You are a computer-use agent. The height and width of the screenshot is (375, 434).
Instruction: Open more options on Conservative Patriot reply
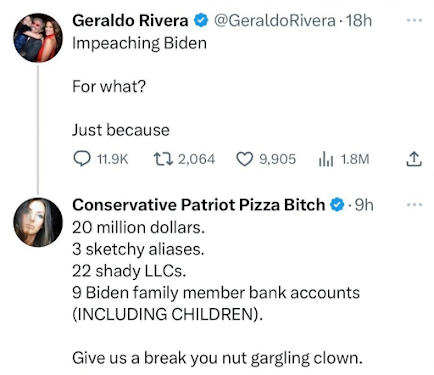[414, 204]
